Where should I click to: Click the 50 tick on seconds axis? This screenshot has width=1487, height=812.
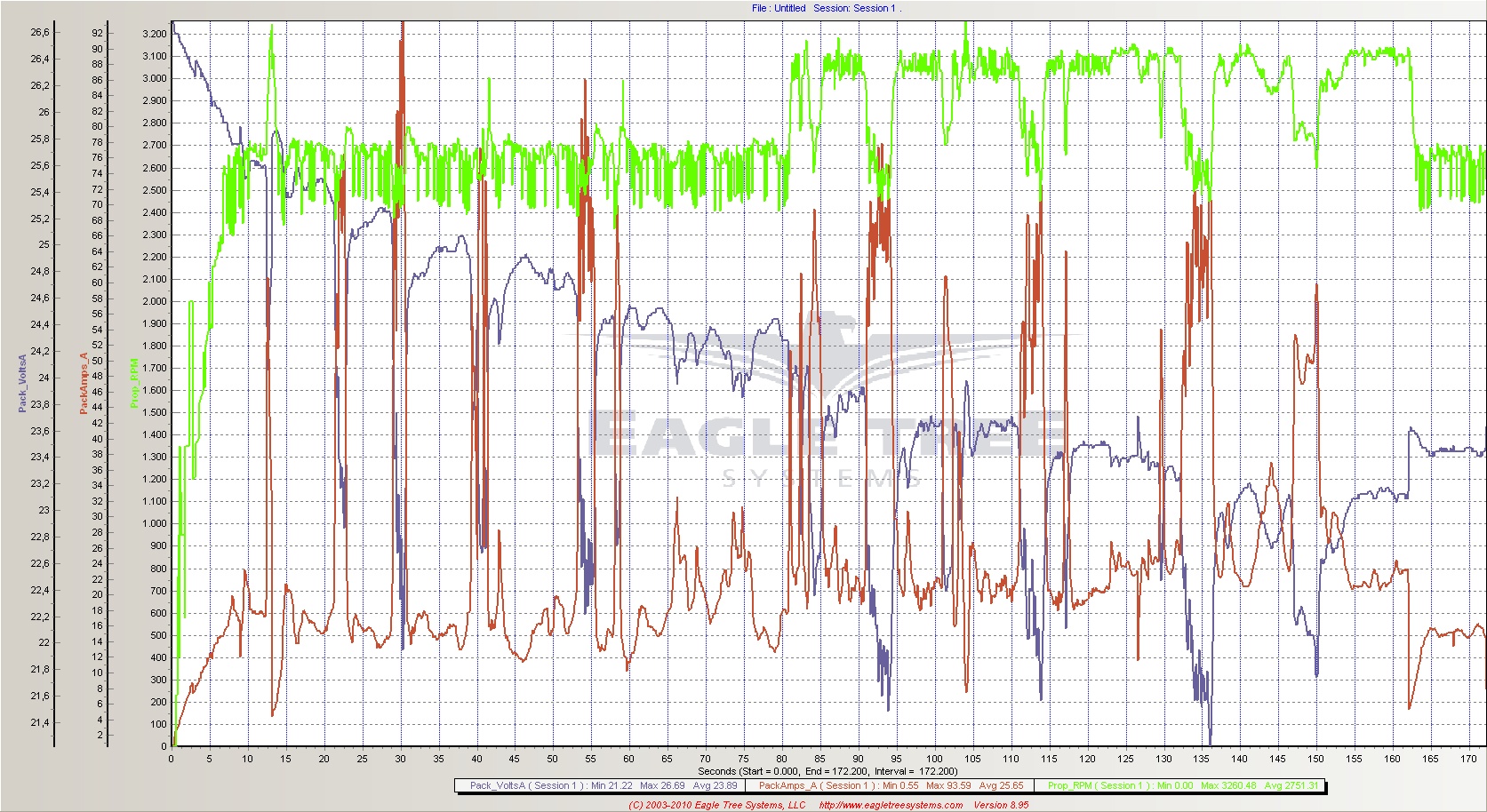pyautogui.click(x=552, y=759)
